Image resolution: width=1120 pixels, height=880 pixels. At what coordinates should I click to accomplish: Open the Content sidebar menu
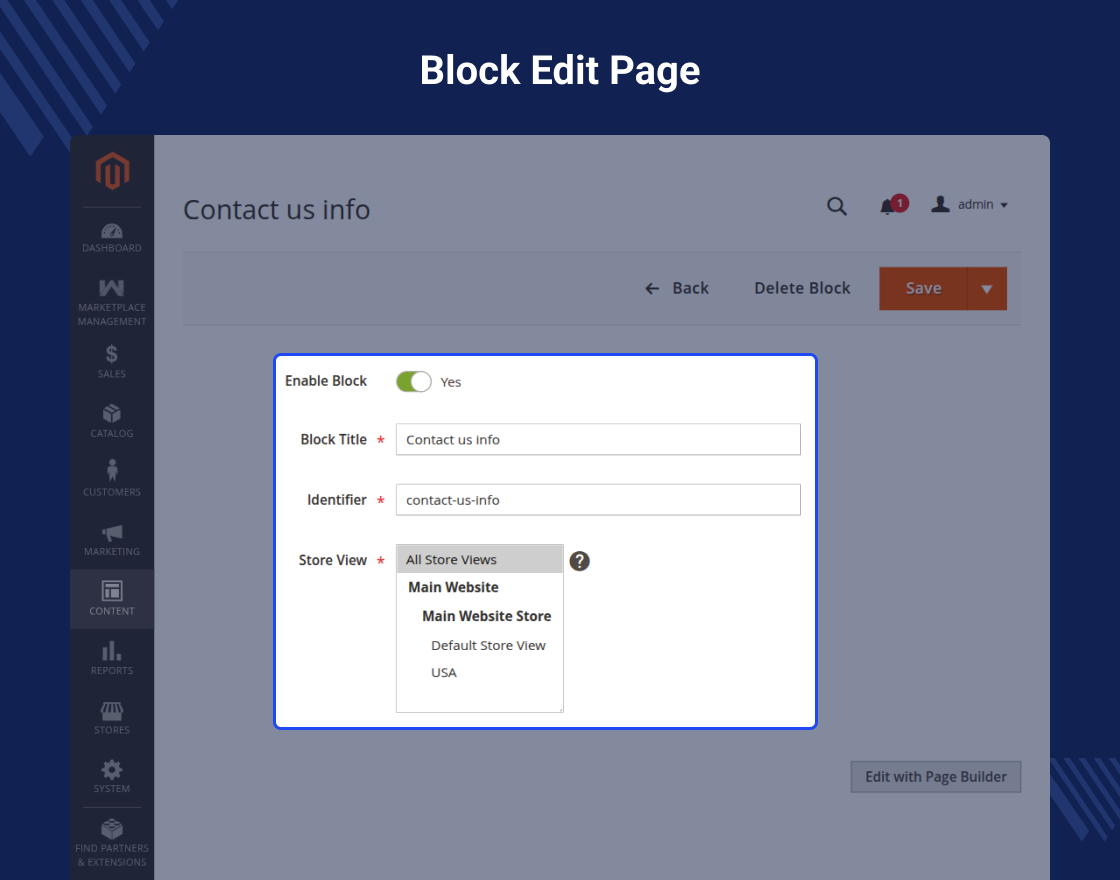111,599
